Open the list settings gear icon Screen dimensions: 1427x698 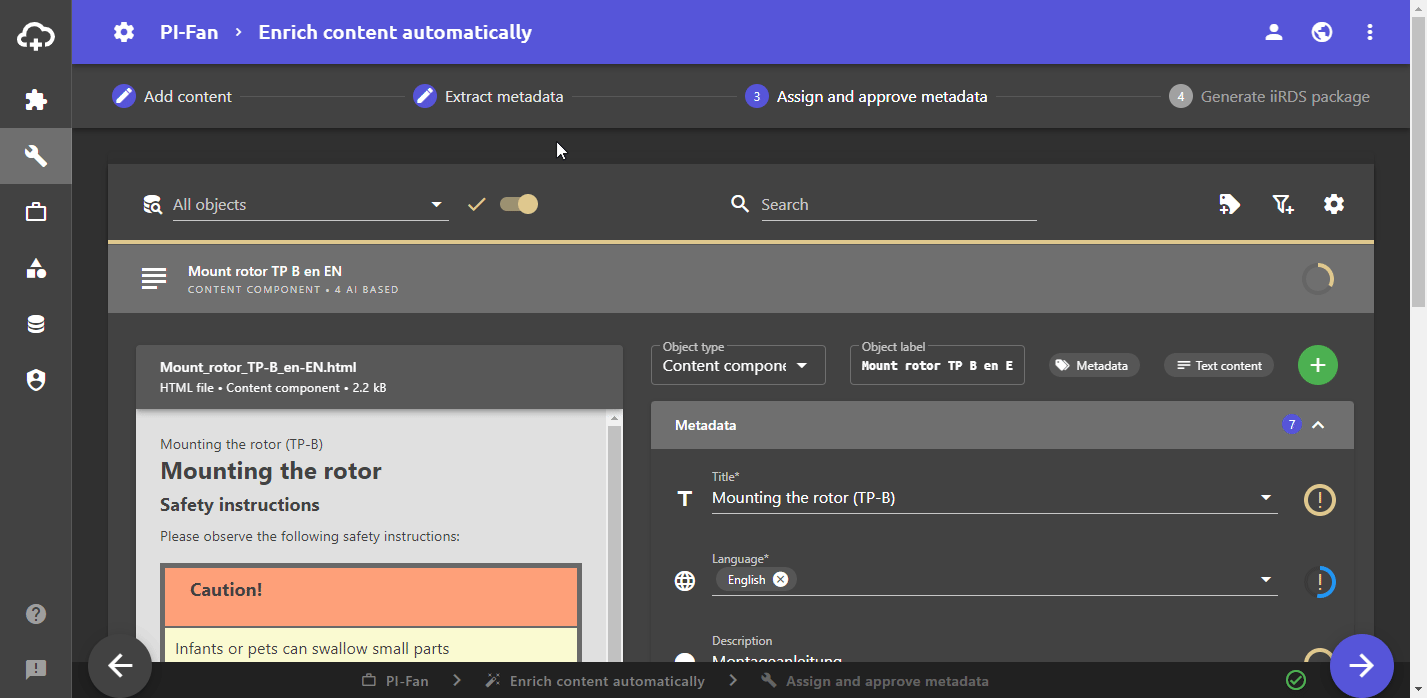(1334, 204)
